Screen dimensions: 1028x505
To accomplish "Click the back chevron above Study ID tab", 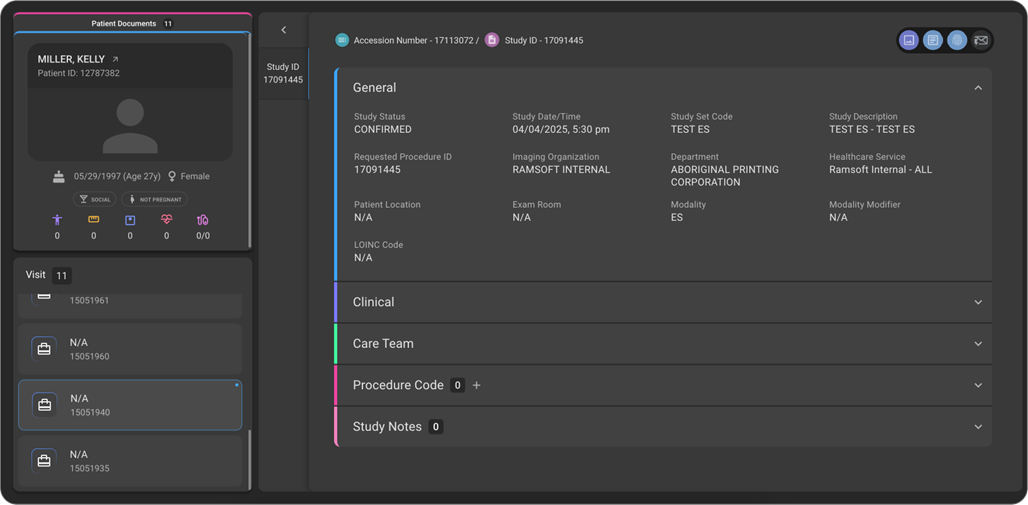I will [x=284, y=30].
